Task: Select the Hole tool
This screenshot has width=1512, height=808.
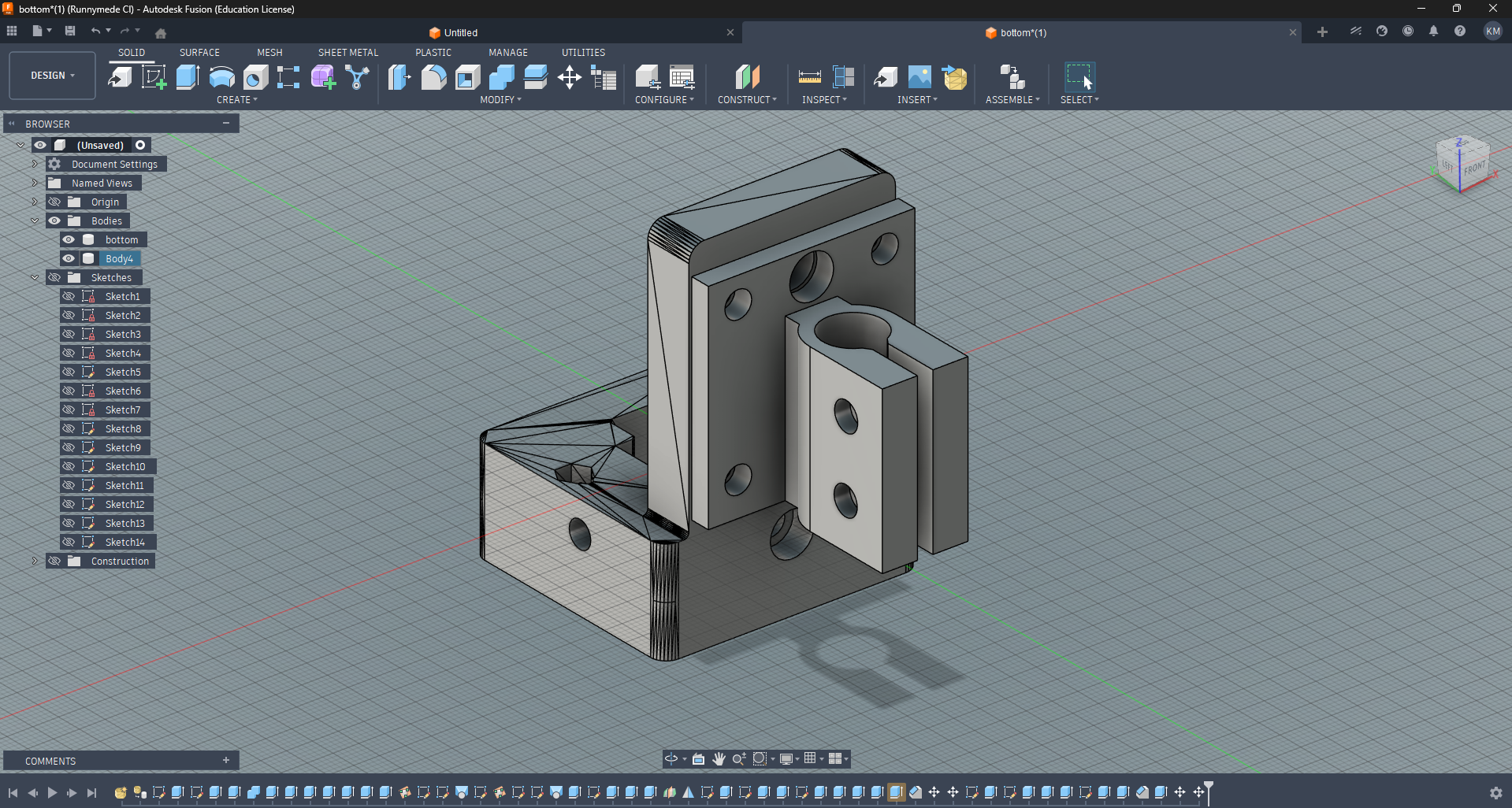Action: point(254,76)
